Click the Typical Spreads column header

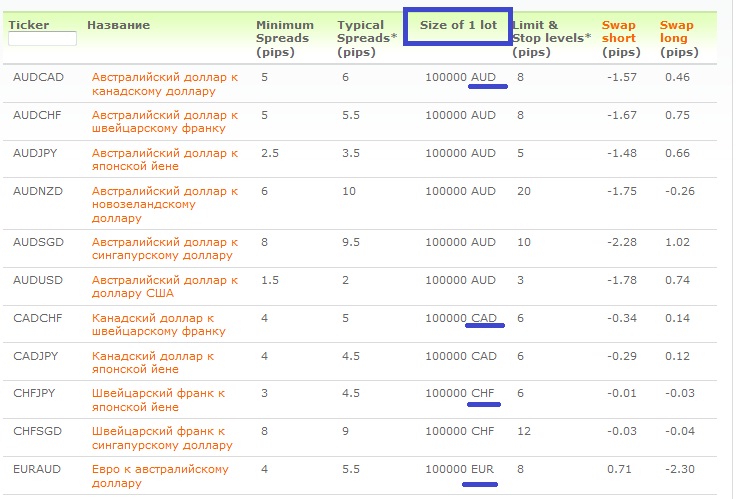[367, 38]
